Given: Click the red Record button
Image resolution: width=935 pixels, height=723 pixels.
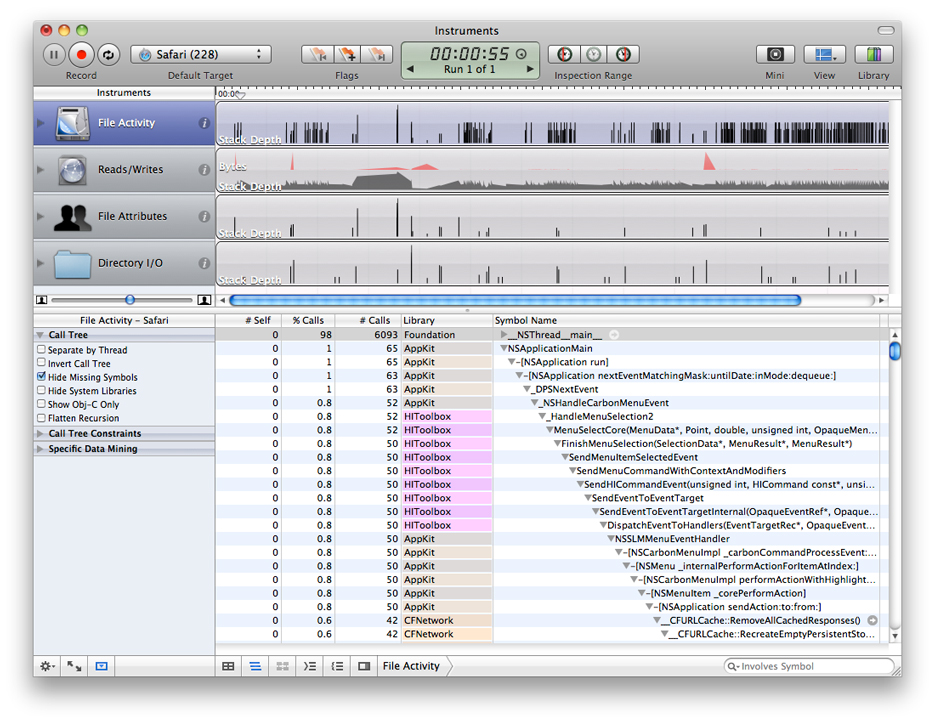Looking at the screenshot, I should coord(81,55).
